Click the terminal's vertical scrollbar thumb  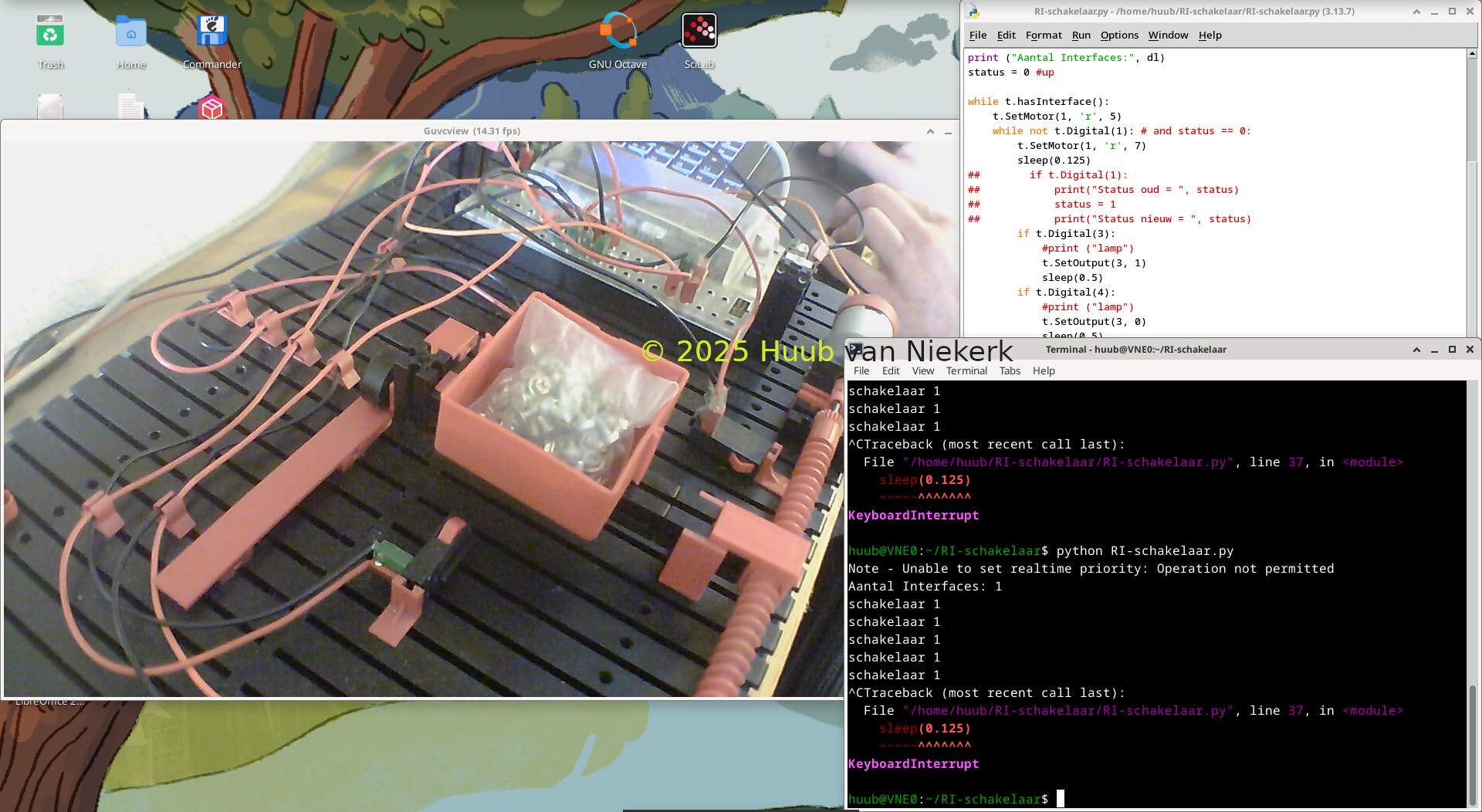pos(1472,745)
